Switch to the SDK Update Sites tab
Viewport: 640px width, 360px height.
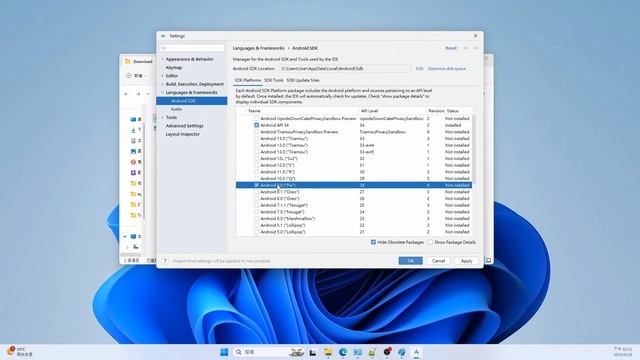click(x=303, y=80)
